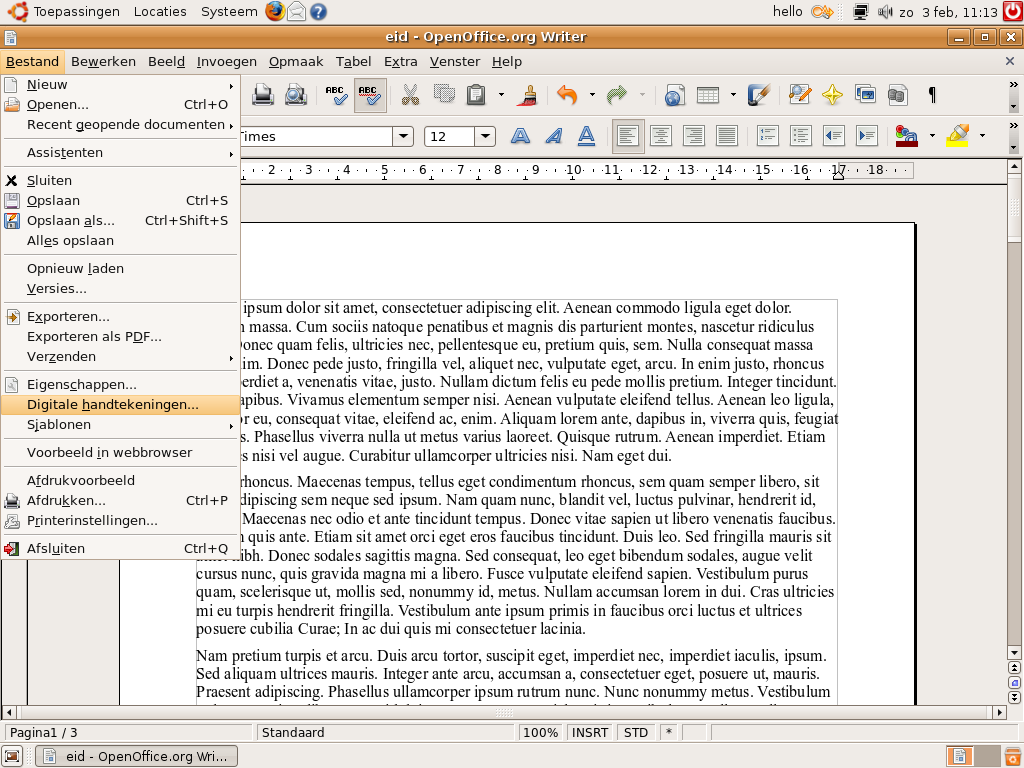The image size is (1024, 768).
Task: Click the Standaard page style status field
Action: click(386, 733)
